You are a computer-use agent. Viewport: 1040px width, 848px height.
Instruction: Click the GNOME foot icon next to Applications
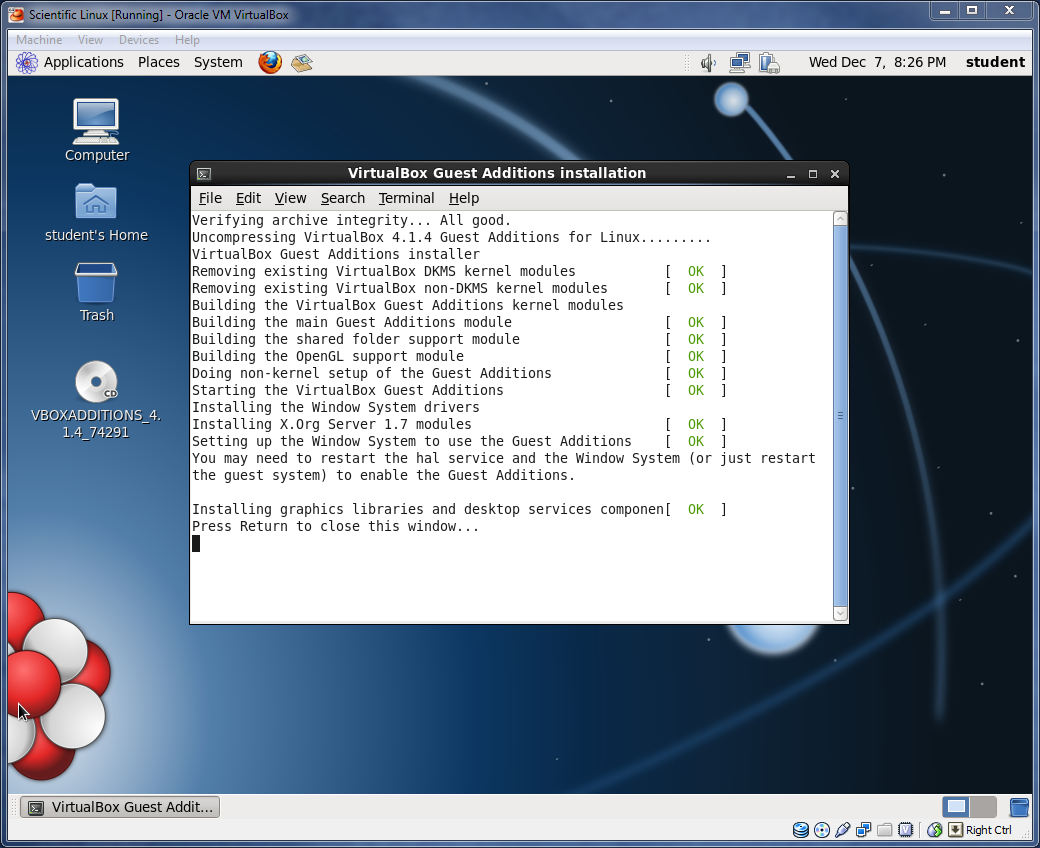click(27, 62)
